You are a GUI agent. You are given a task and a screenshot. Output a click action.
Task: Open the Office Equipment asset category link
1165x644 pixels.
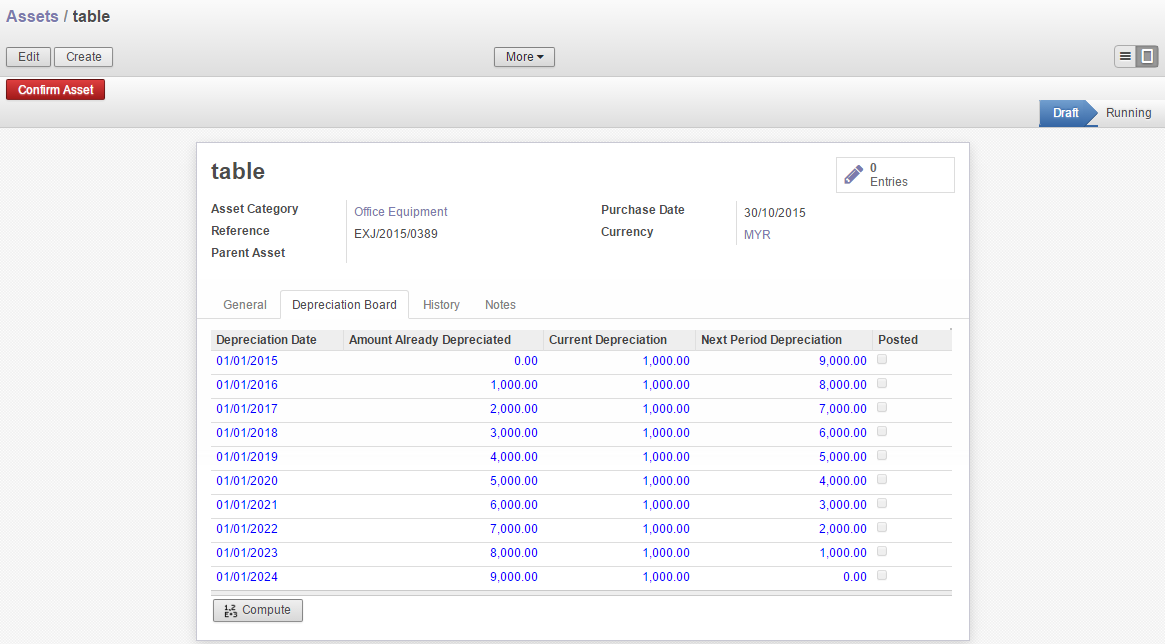coord(400,211)
